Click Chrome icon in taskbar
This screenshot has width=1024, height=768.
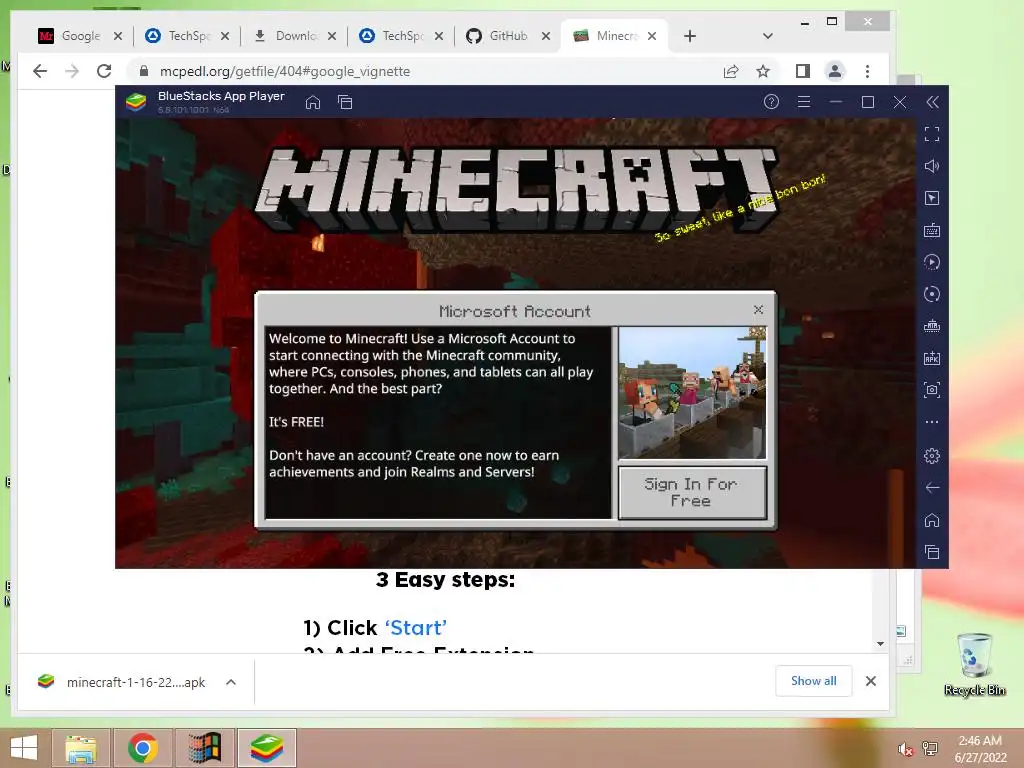coord(142,748)
